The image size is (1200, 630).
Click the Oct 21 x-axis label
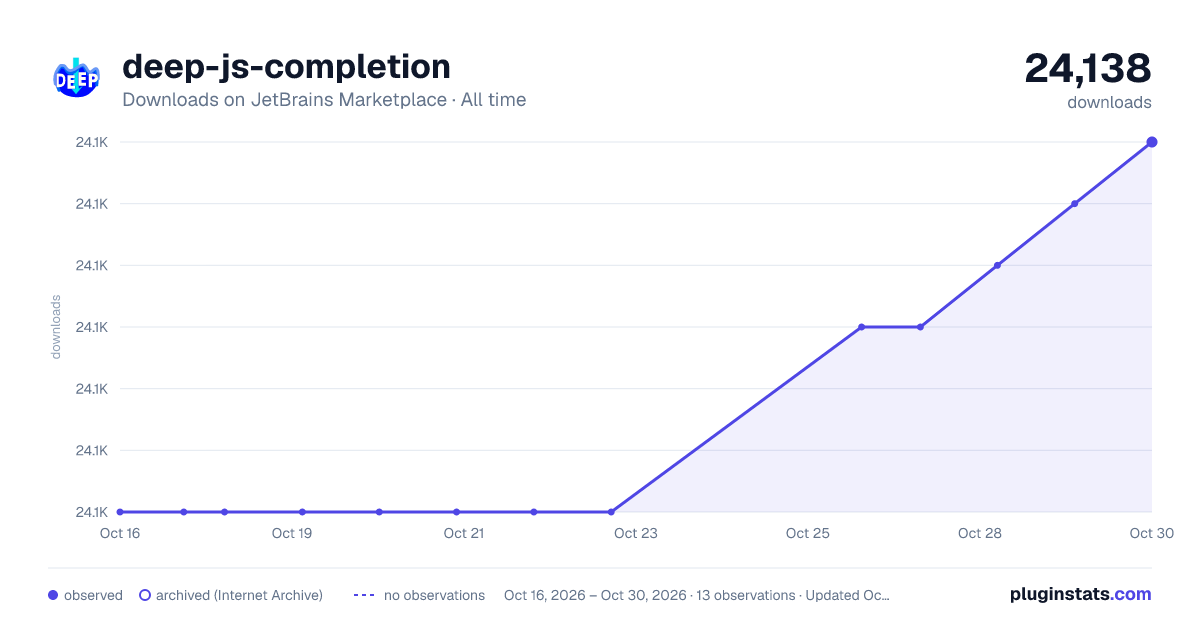point(464,533)
